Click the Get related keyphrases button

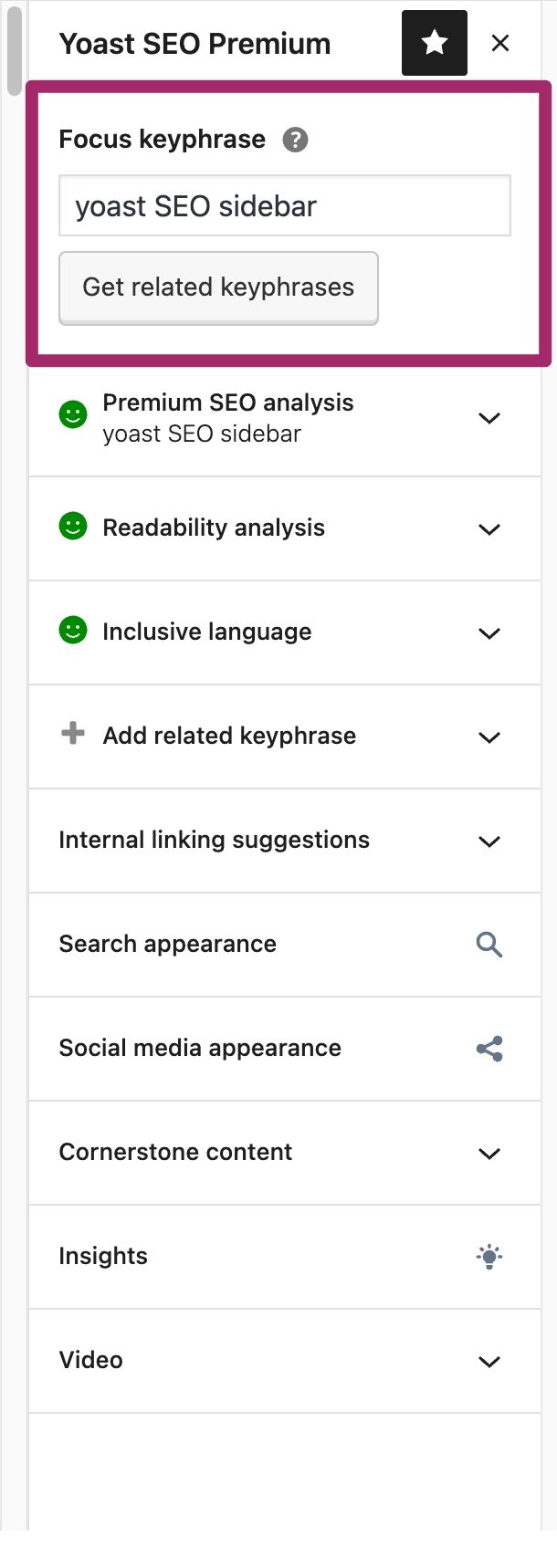click(x=218, y=287)
